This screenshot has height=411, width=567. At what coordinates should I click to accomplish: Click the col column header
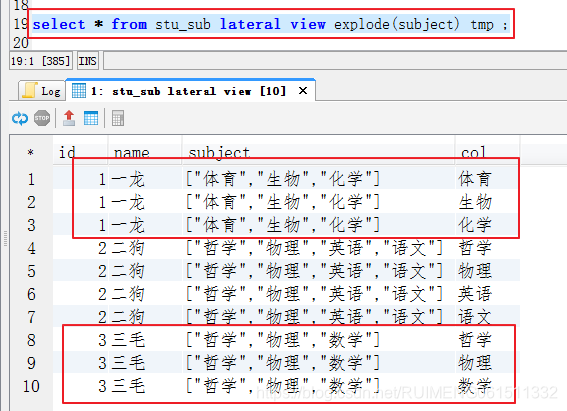coord(487,152)
